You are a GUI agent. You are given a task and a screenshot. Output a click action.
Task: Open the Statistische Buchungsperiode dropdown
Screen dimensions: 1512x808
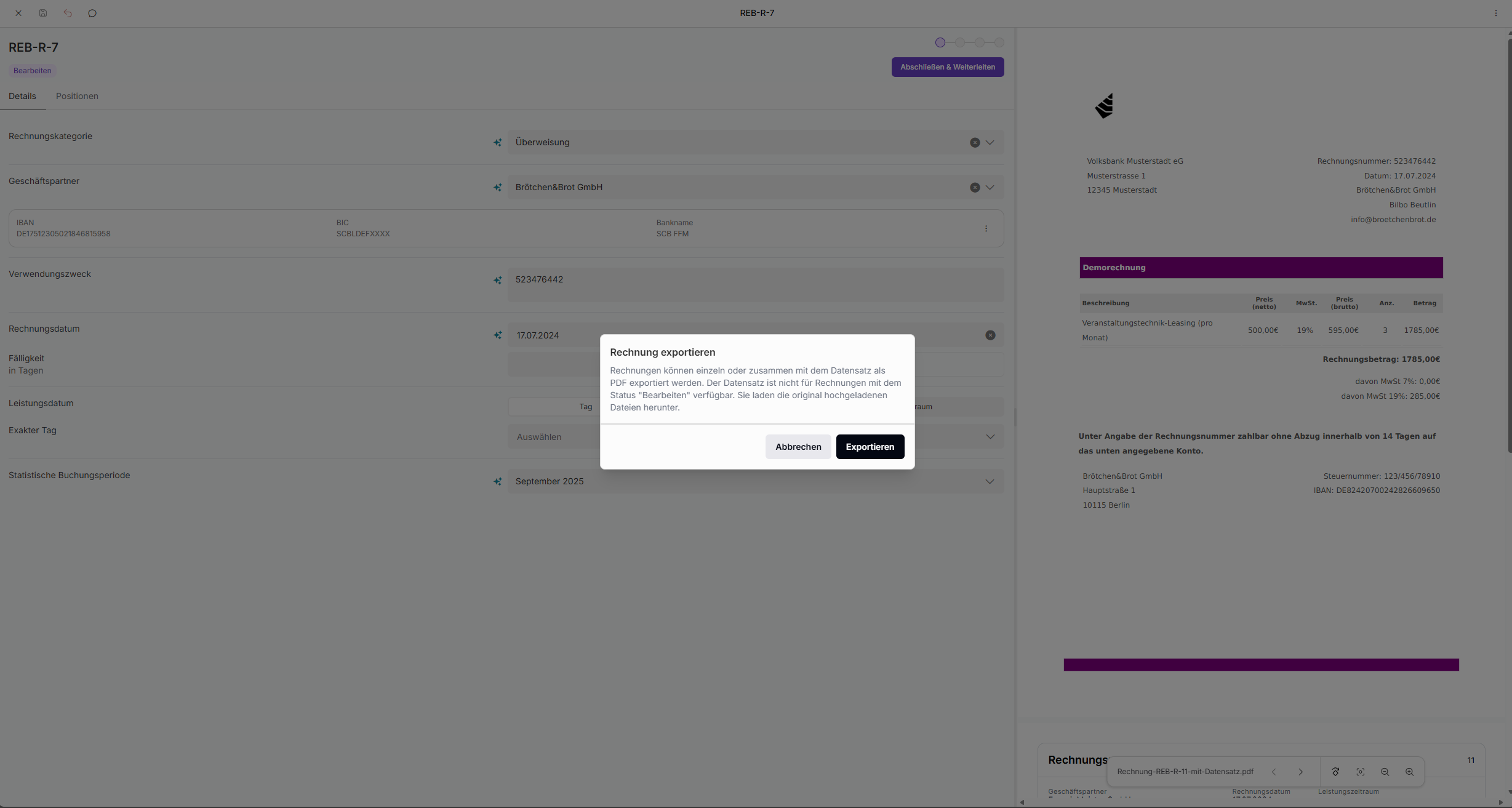[x=990, y=482]
